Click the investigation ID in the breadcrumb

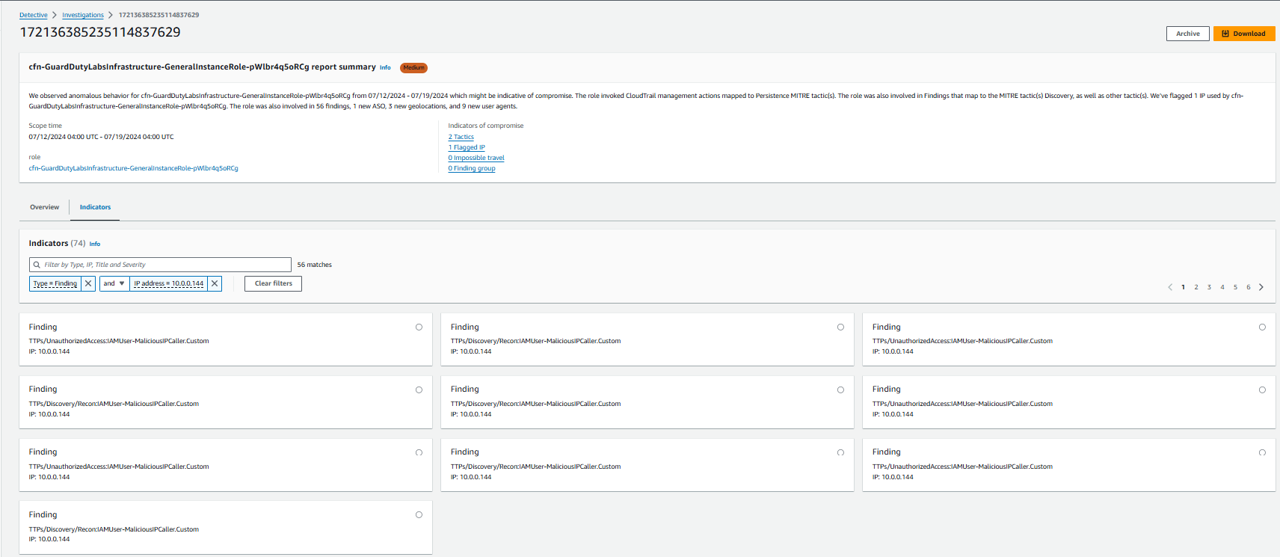pyautogui.click(x=159, y=15)
